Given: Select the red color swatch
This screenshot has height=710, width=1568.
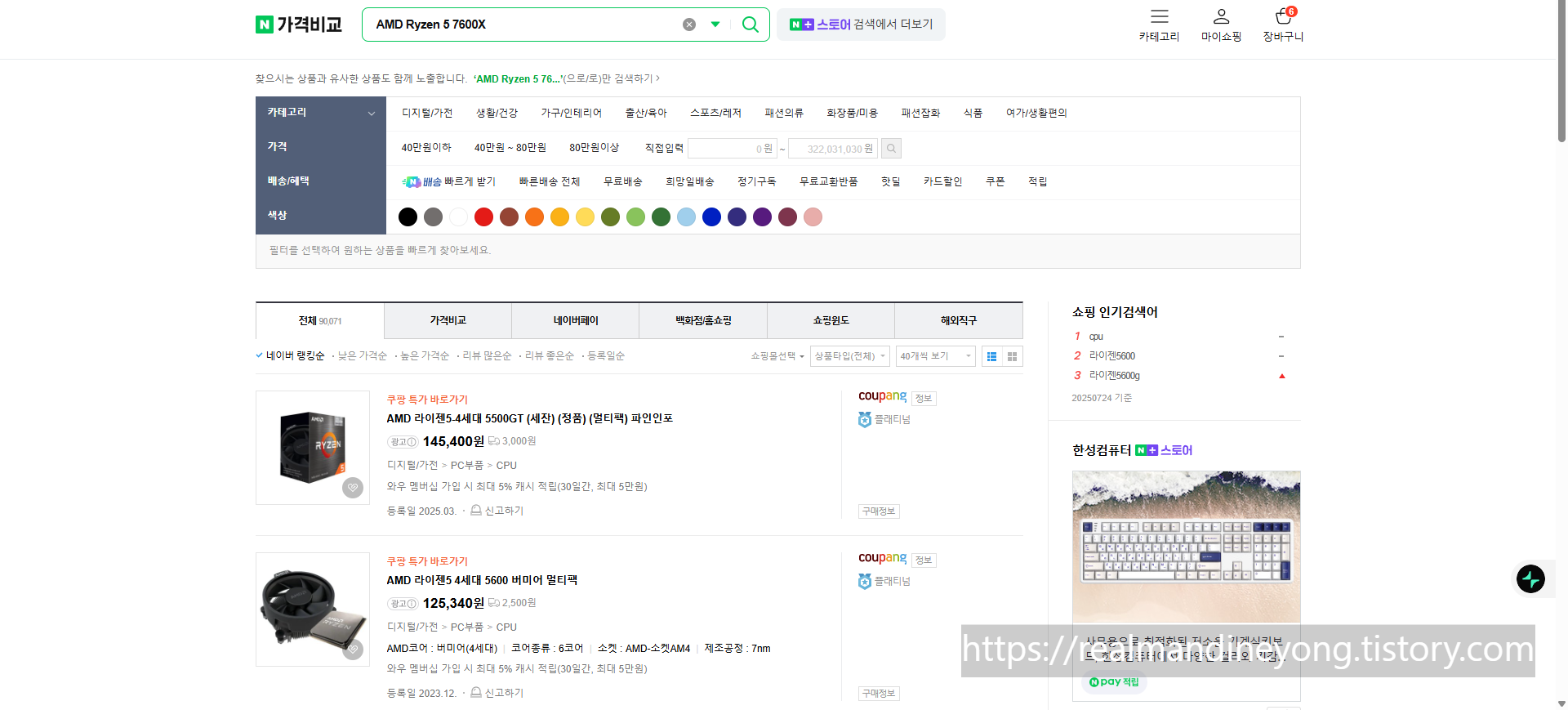Looking at the screenshot, I should [483, 217].
